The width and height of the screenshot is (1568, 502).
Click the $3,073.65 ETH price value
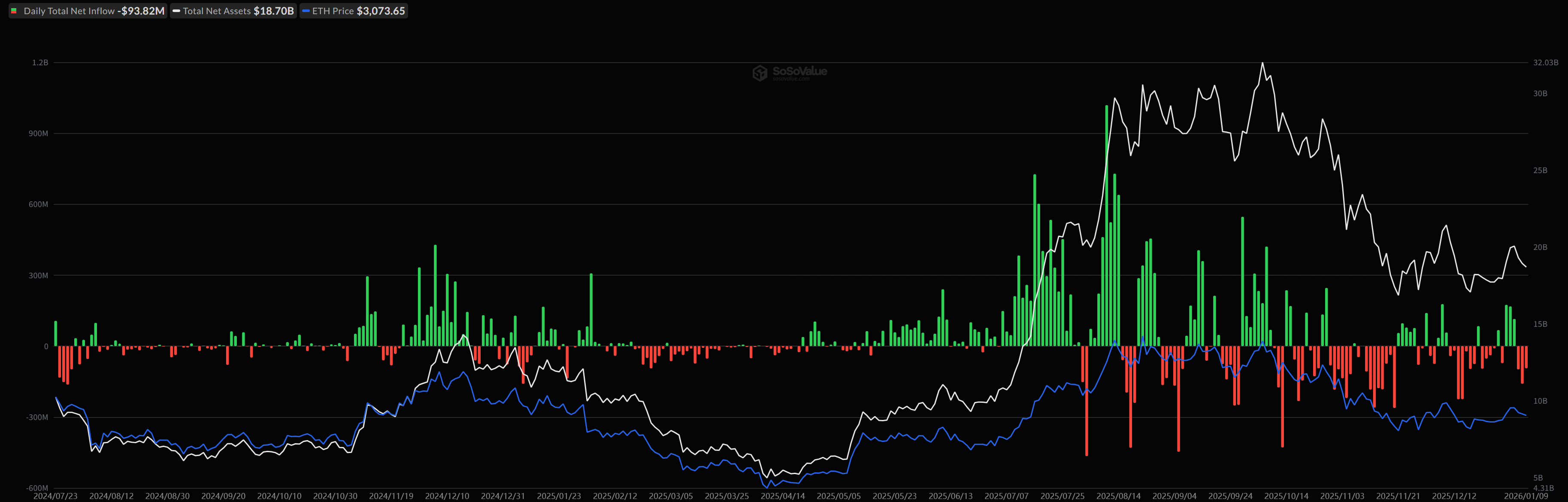[381, 11]
